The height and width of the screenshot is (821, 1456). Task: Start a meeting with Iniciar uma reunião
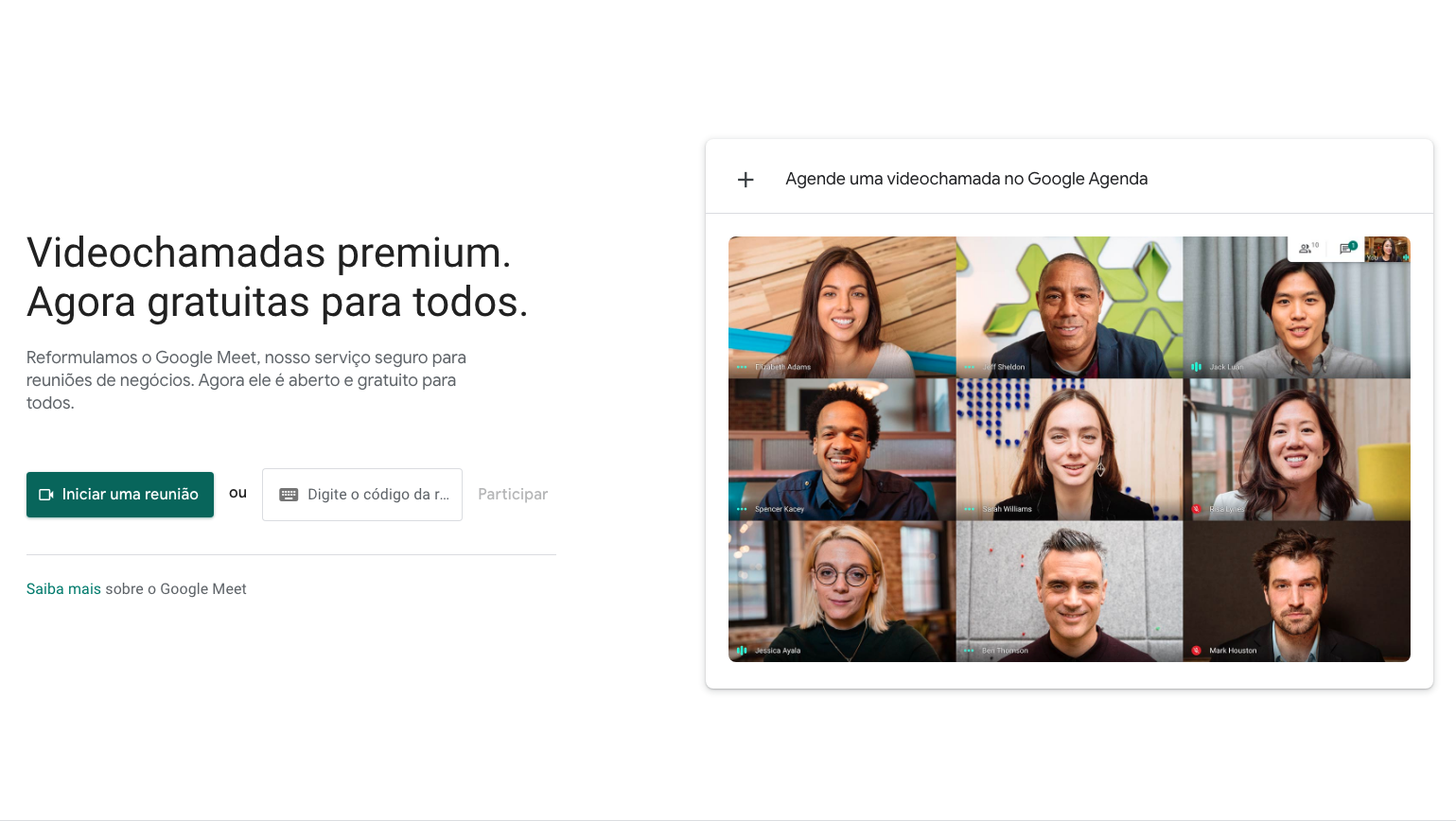click(x=120, y=495)
